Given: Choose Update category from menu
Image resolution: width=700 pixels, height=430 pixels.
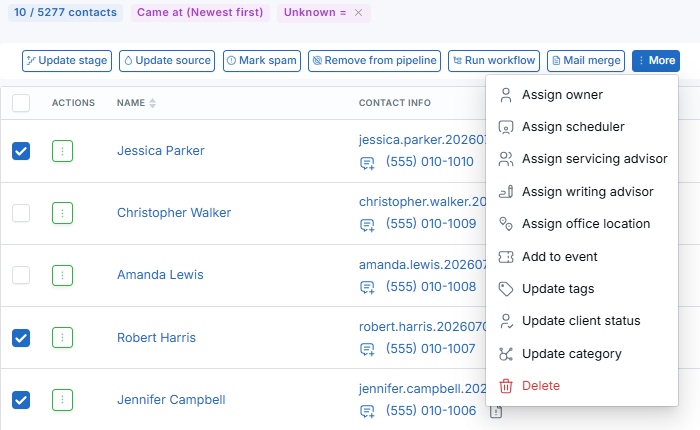Looking at the screenshot, I should coord(582,354).
